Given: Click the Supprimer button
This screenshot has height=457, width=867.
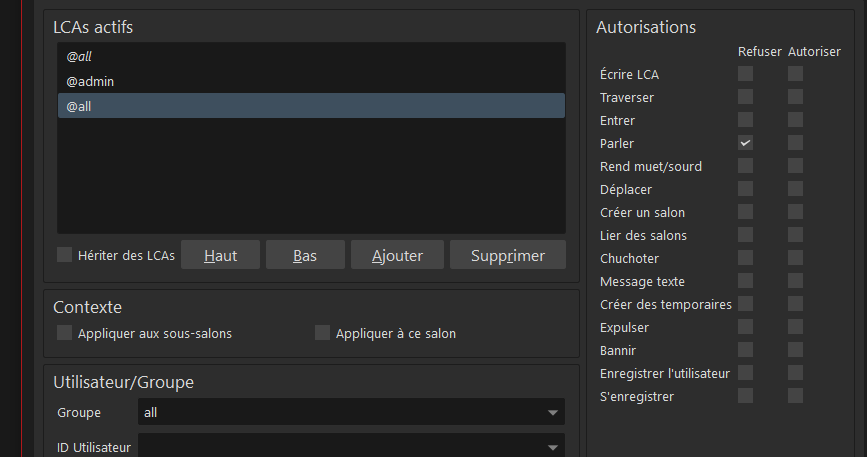Looking at the screenshot, I should (507, 255).
